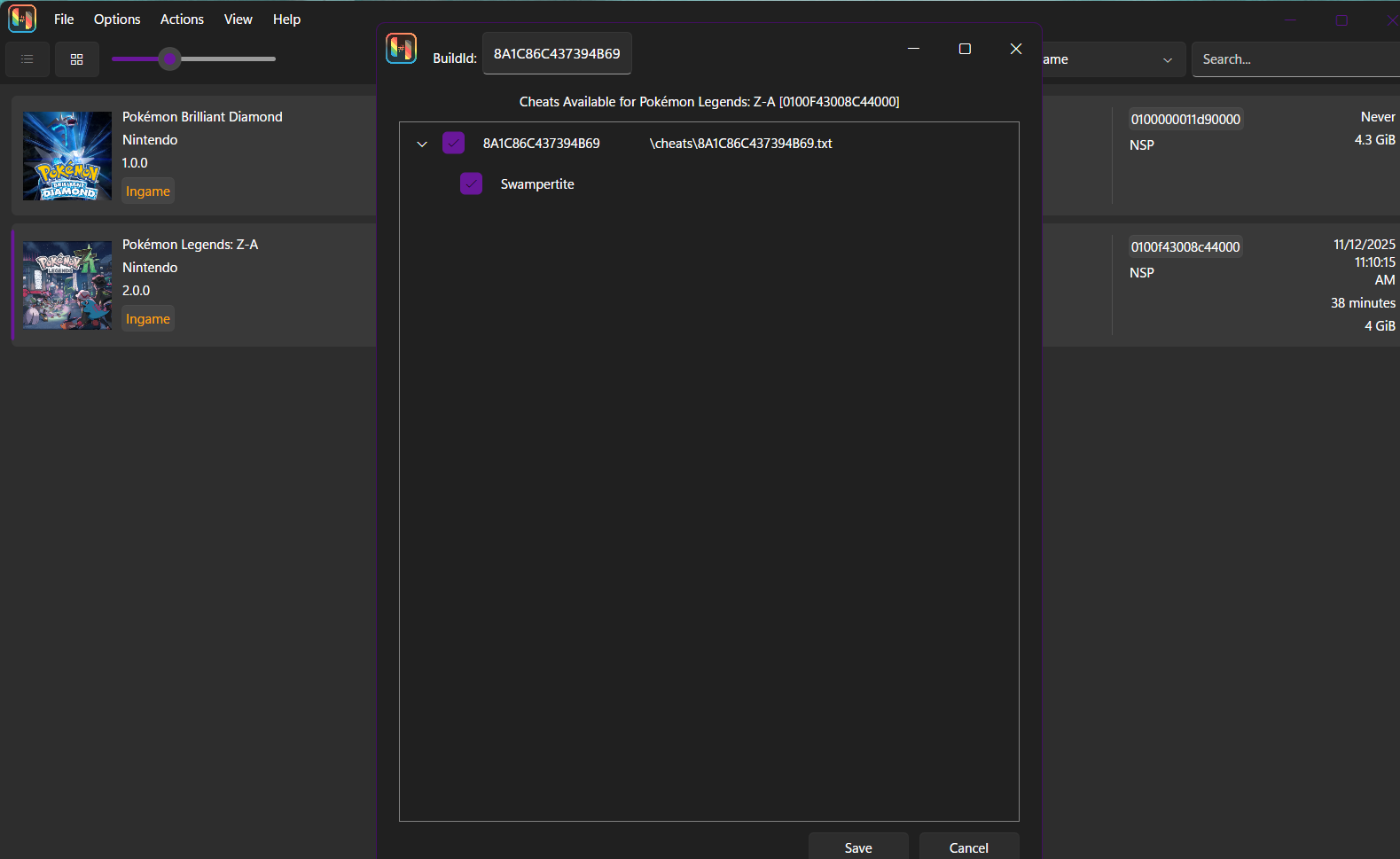The width and height of the screenshot is (1400, 859).
Task: Click the game search field
Action: click(1295, 59)
